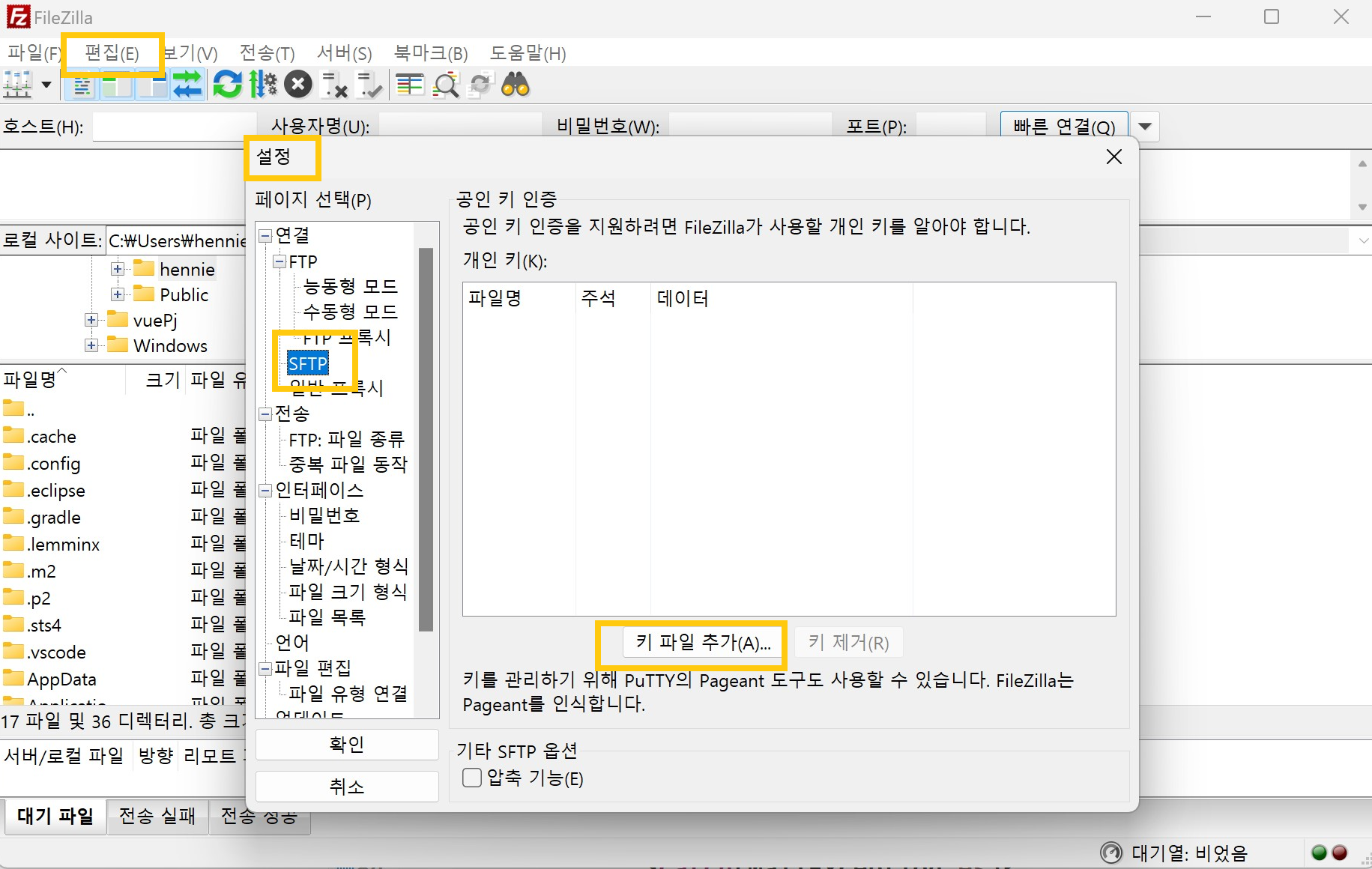1372x869 pixels.
Task: Open the 전송(T) menu
Action: coord(267,53)
